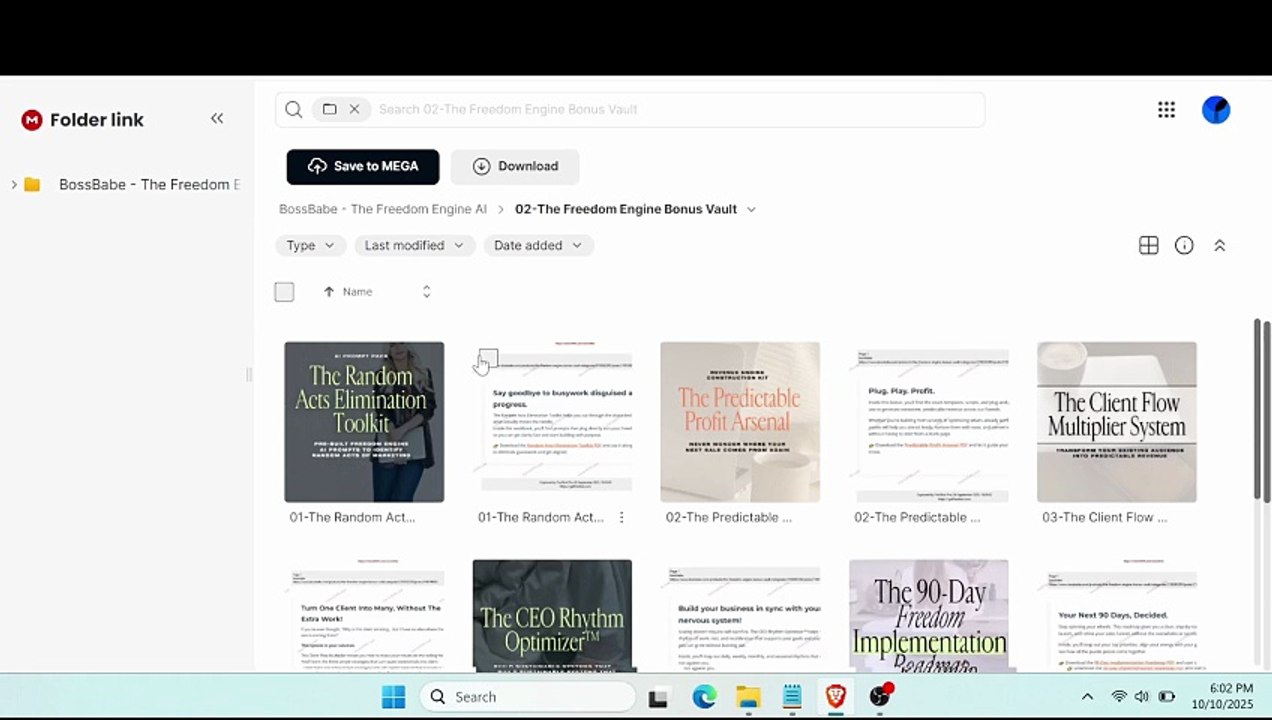Open the Type filter dropdown

[311, 246]
